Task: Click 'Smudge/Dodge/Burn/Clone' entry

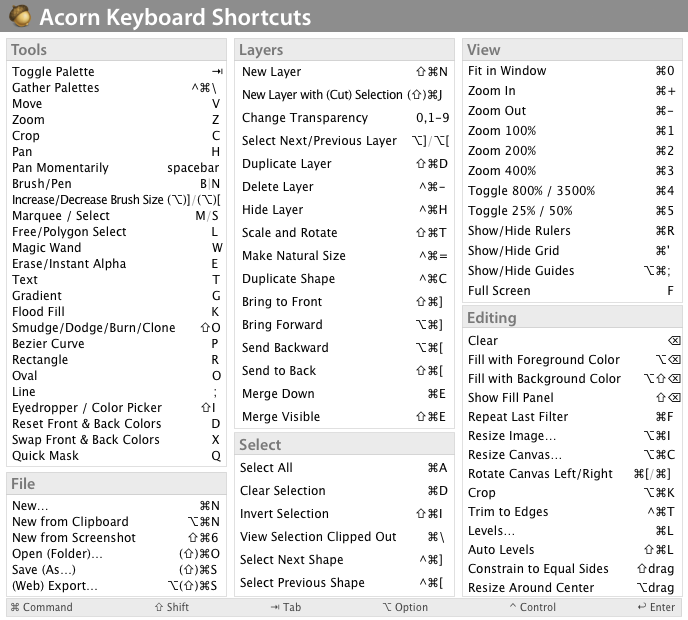Action: 116,327
